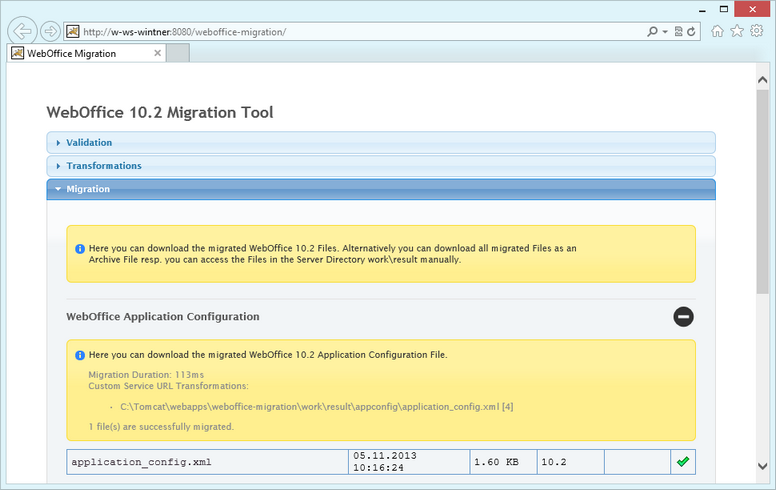Open the browser Home icon
The width and height of the screenshot is (776, 490).
click(717, 31)
